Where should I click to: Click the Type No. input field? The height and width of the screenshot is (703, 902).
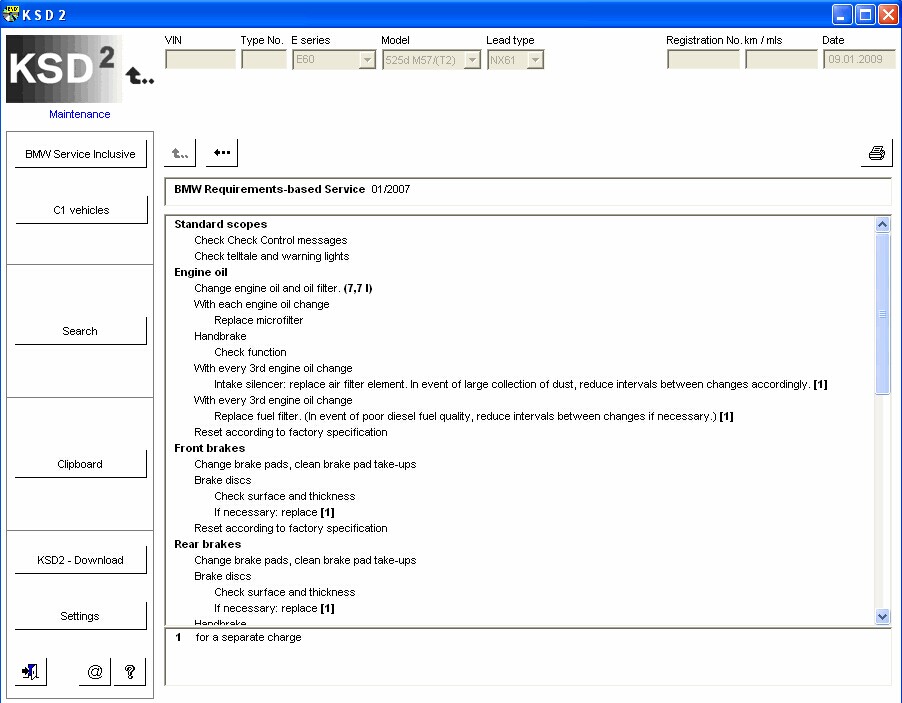(x=264, y=59)
